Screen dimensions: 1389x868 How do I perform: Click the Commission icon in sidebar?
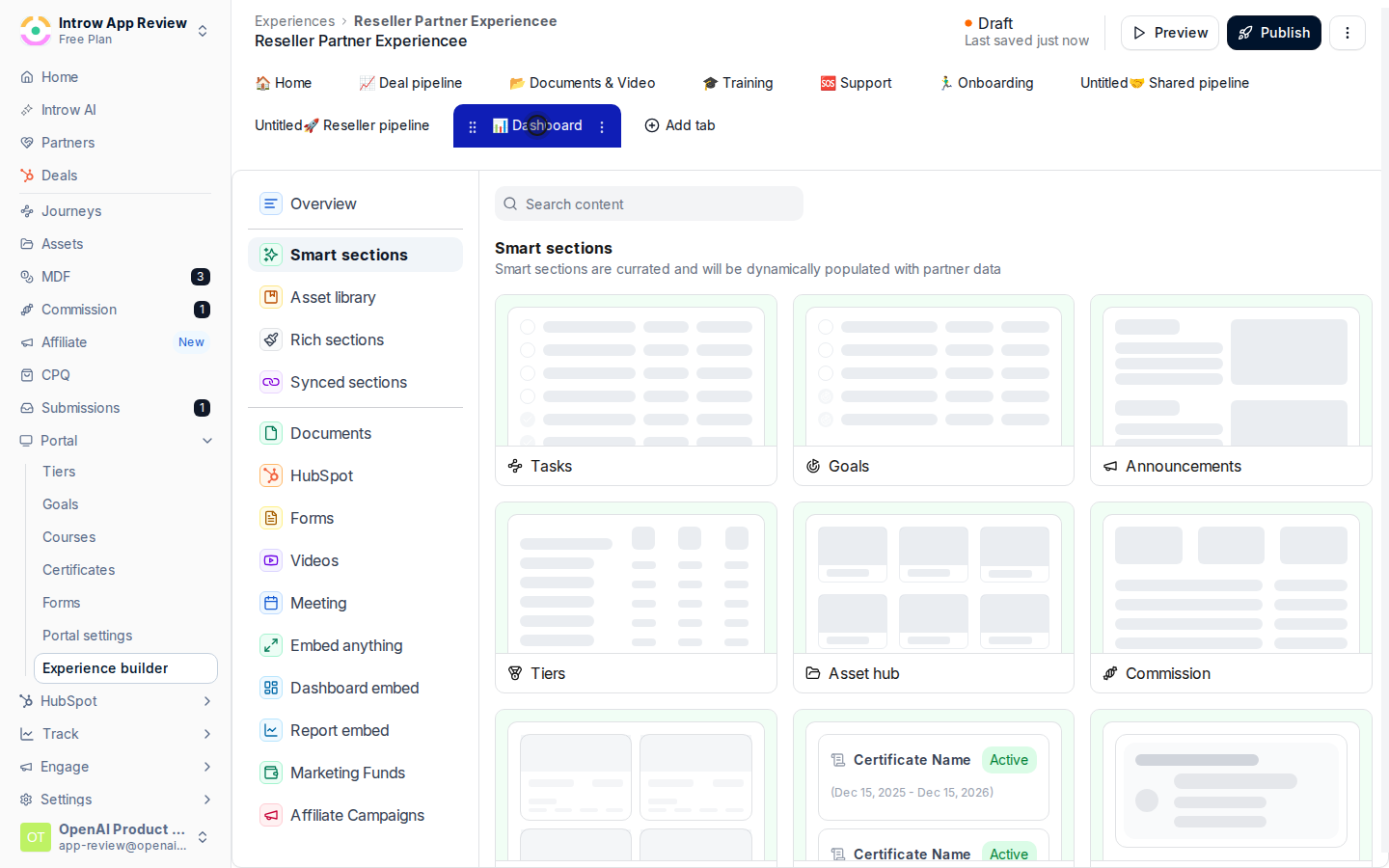click(27, 310)
